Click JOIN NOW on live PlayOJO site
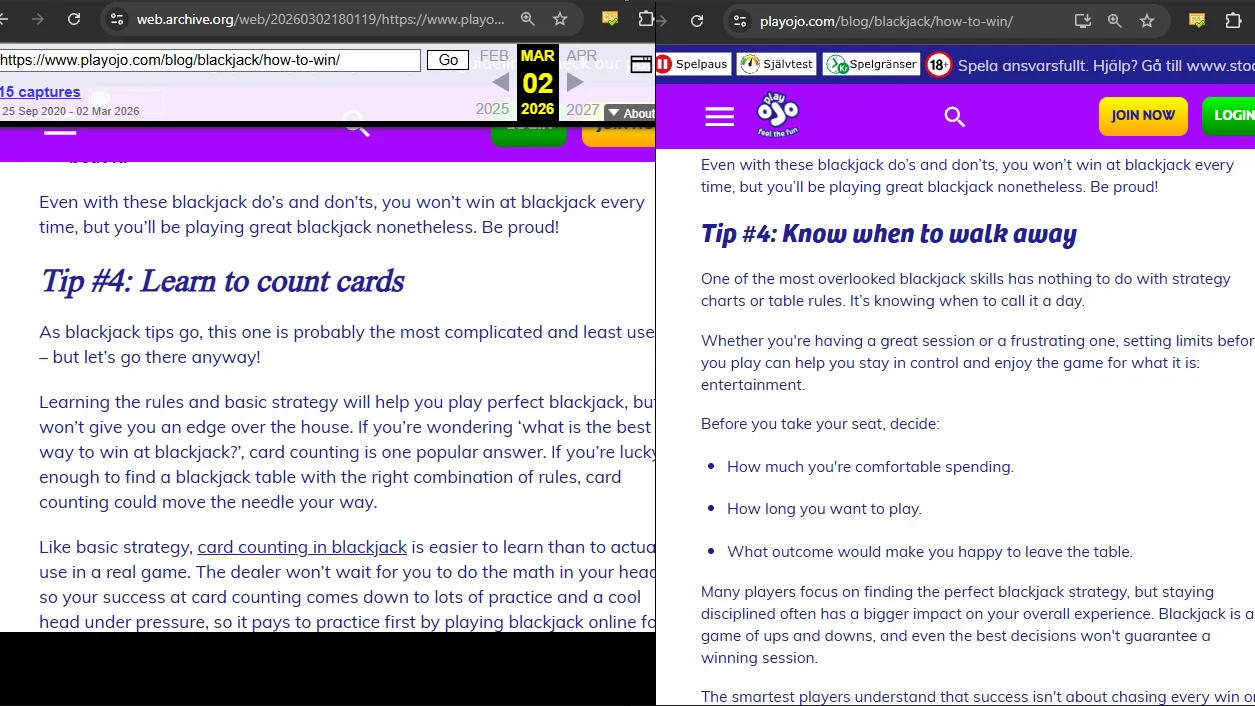1255x706 pixels. pos(1143,116)
